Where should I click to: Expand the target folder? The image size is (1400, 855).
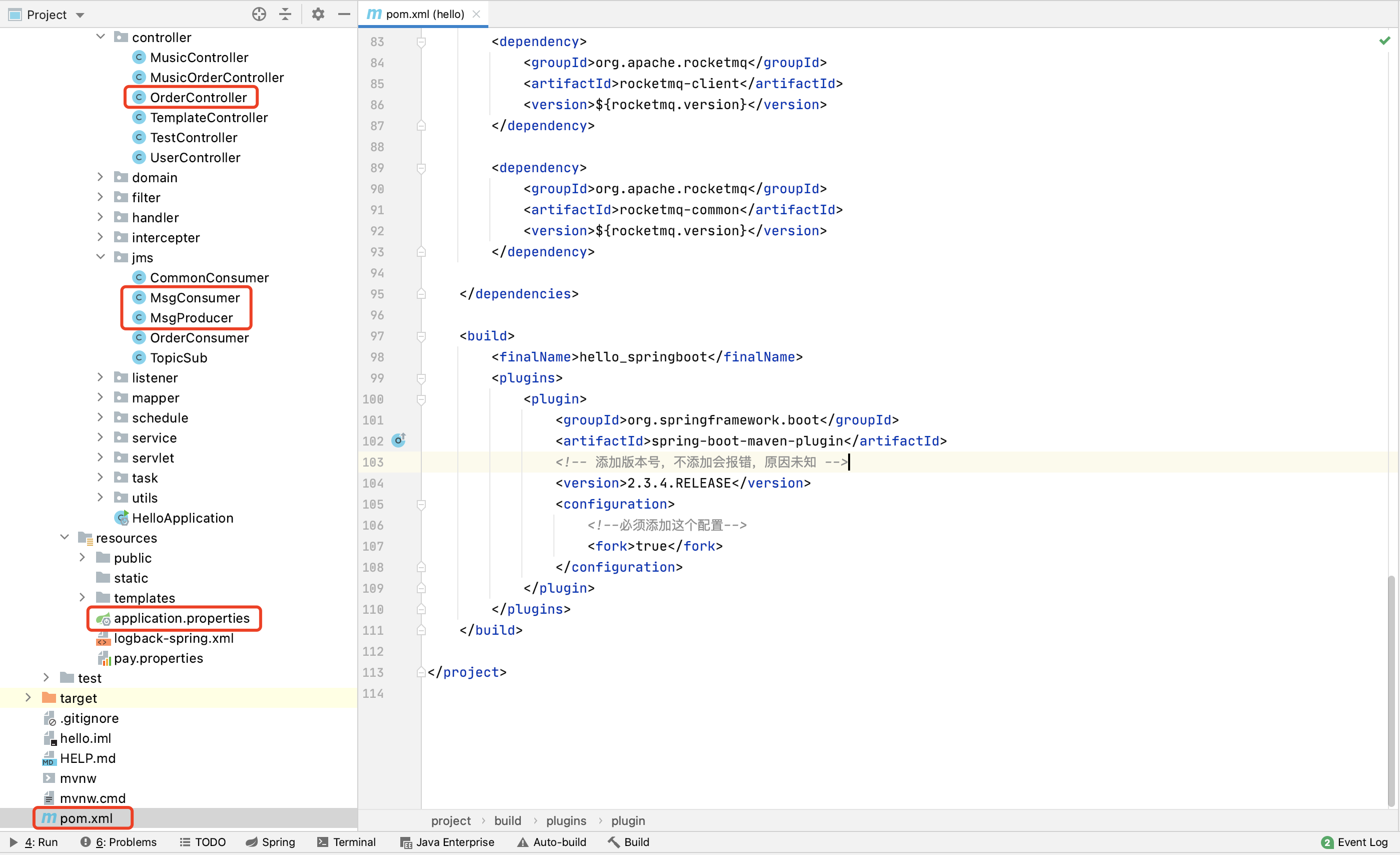tap(28, 698)
